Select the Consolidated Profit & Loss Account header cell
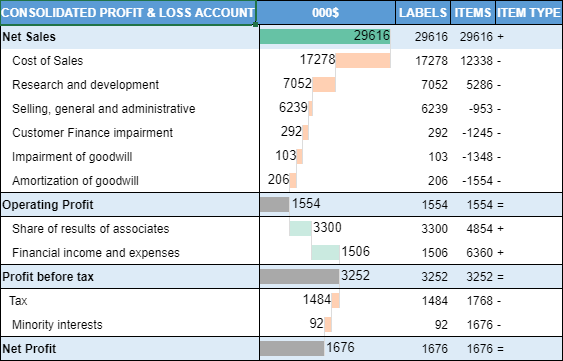The width and height of the screenshot is (563, 361). click(x=128, y=13)
